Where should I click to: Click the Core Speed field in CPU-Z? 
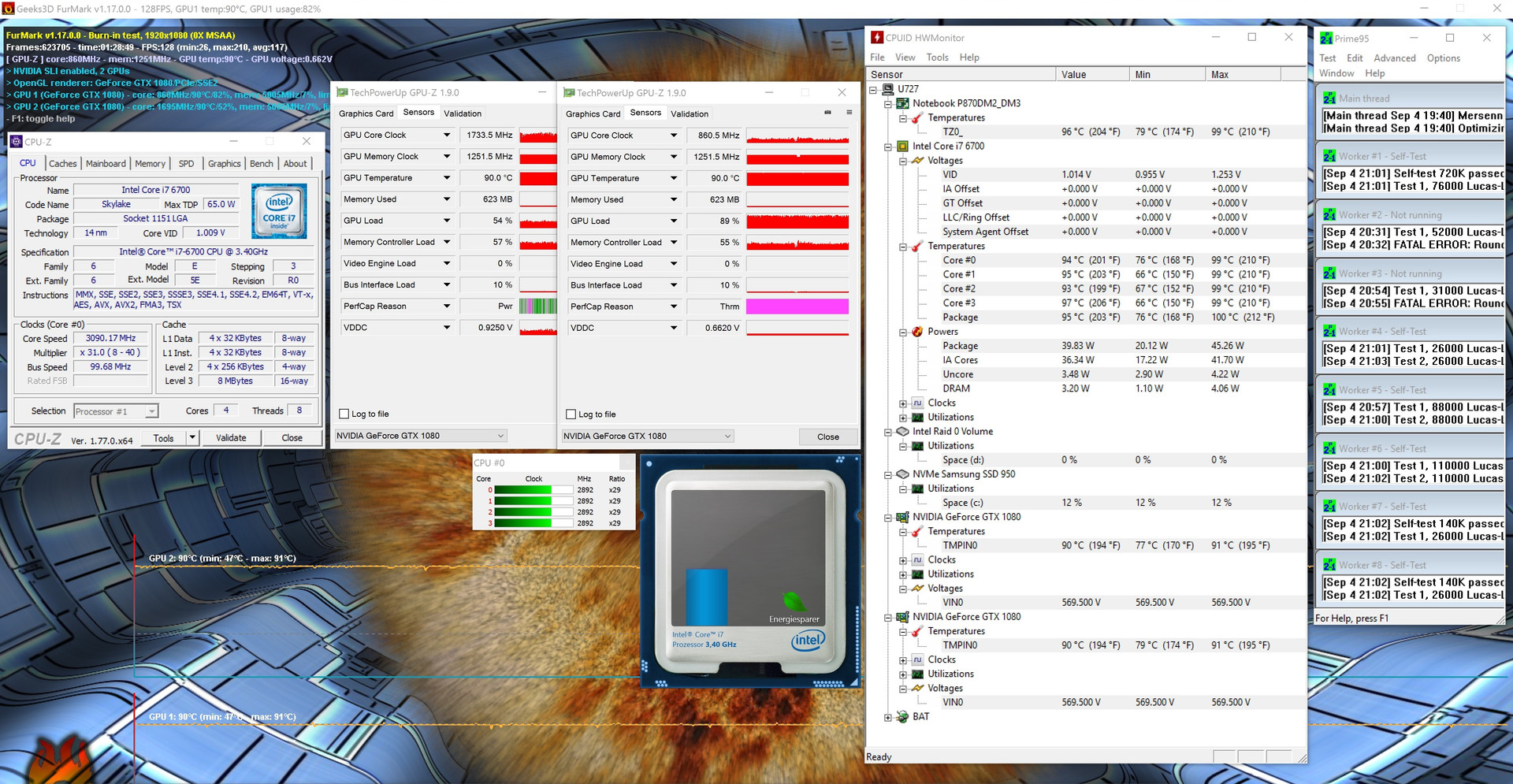click(x=111, y=338)
